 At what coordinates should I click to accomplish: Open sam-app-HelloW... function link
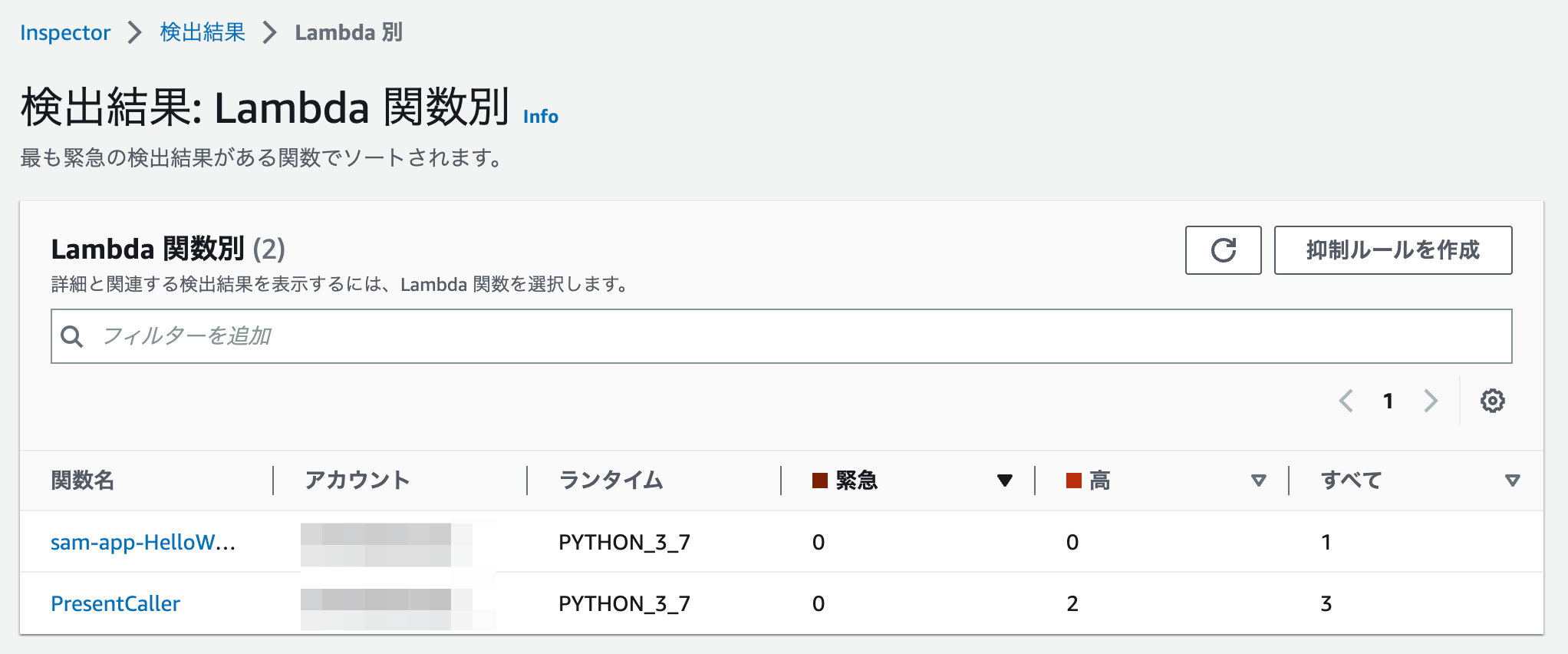click(143, 542)
